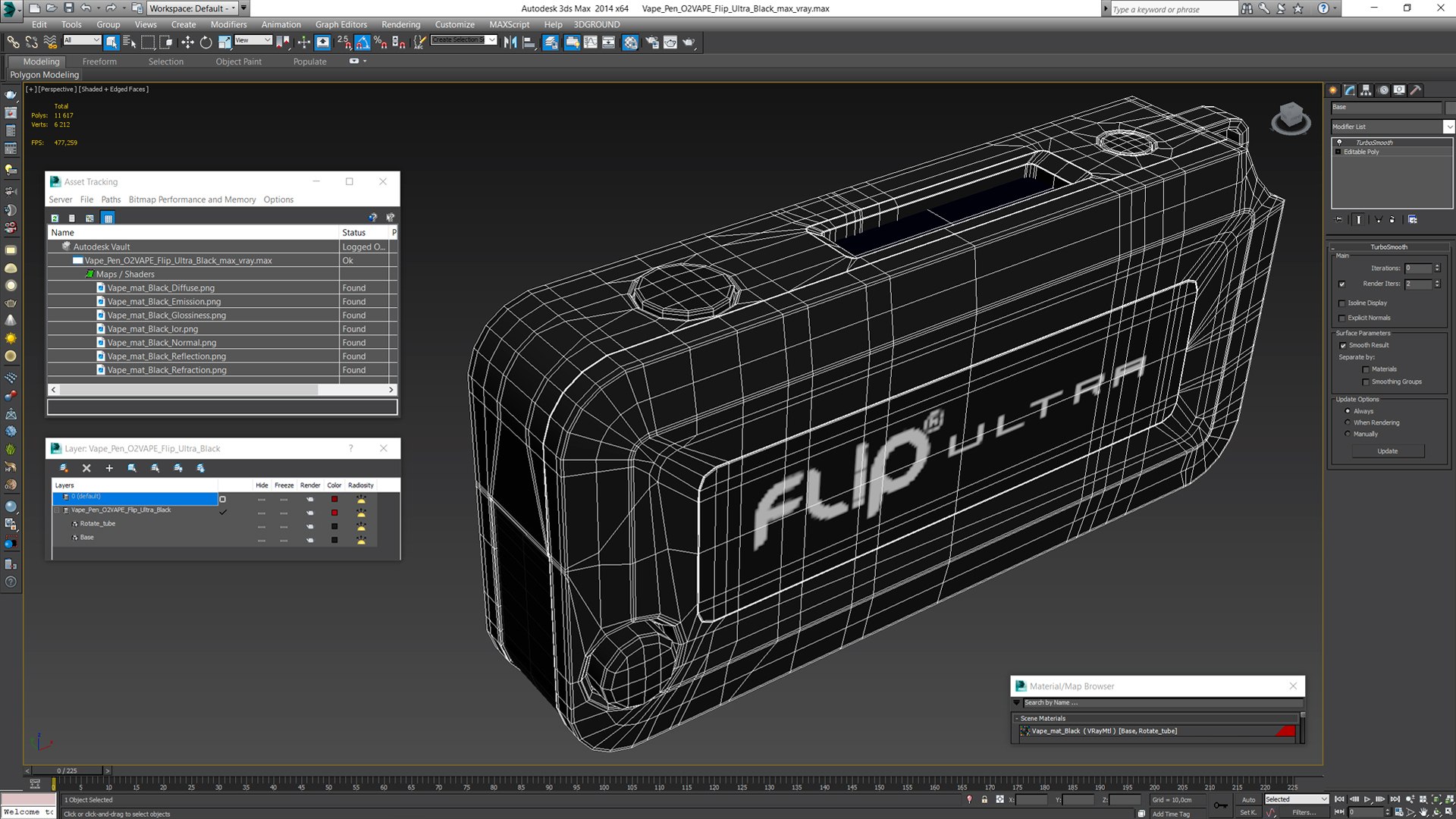This screenshot has width=1456, height=819.
Task: Open the Hierarchy command panel tab
Action: (x=1366, y=90)
